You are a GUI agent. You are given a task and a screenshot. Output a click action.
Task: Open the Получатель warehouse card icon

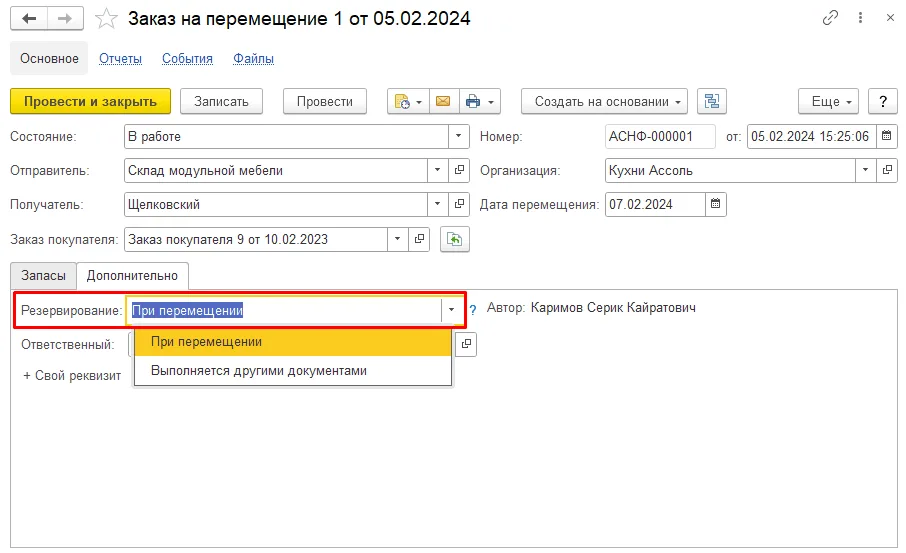[x=459, y=204]
